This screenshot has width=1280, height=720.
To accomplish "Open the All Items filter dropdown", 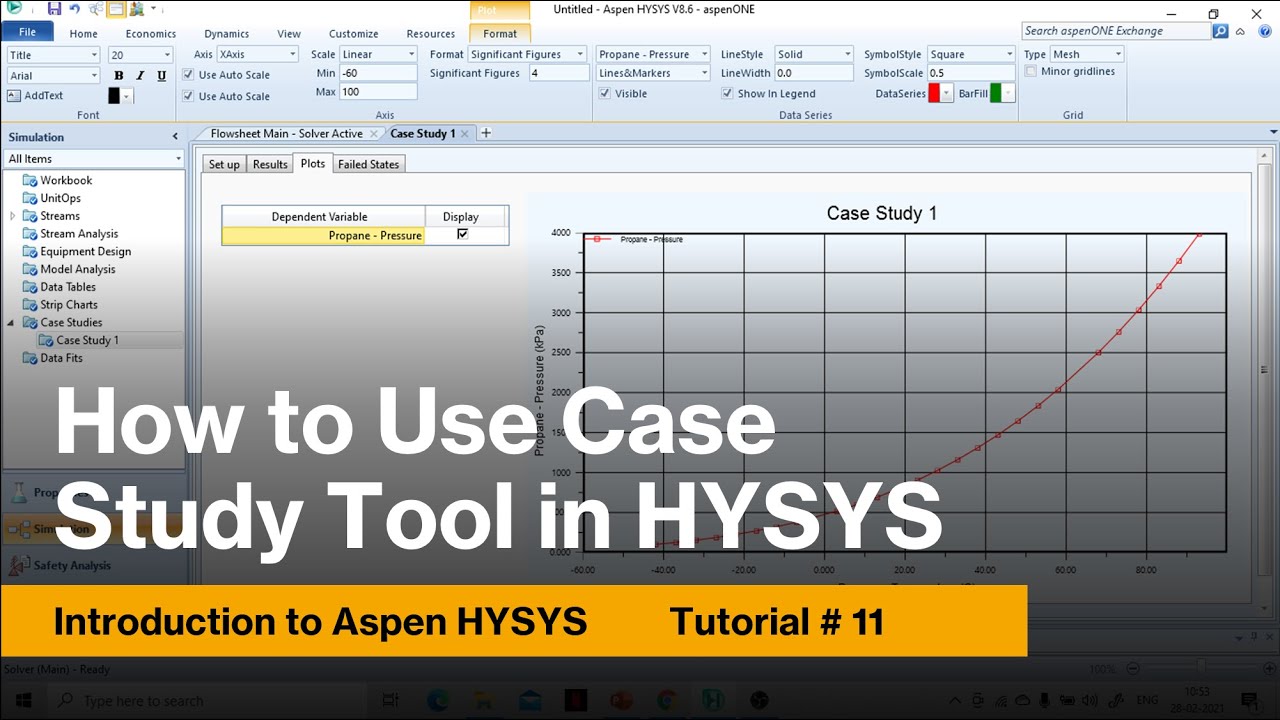I will 178,159.
